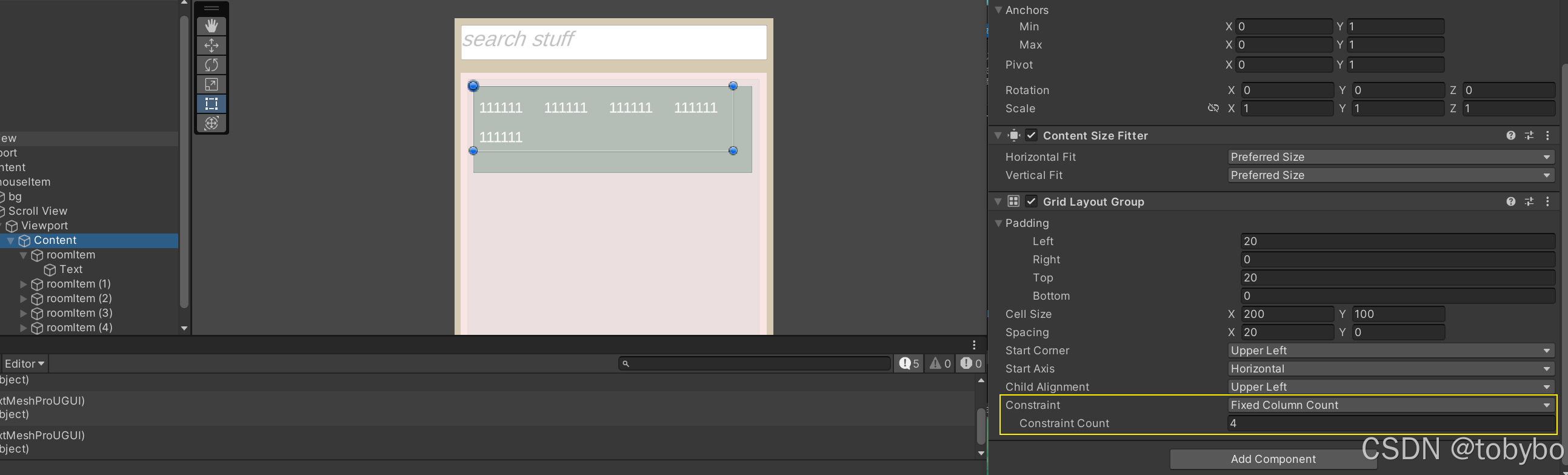
Task: Select the Hand (view) tool
Action: 211,26
